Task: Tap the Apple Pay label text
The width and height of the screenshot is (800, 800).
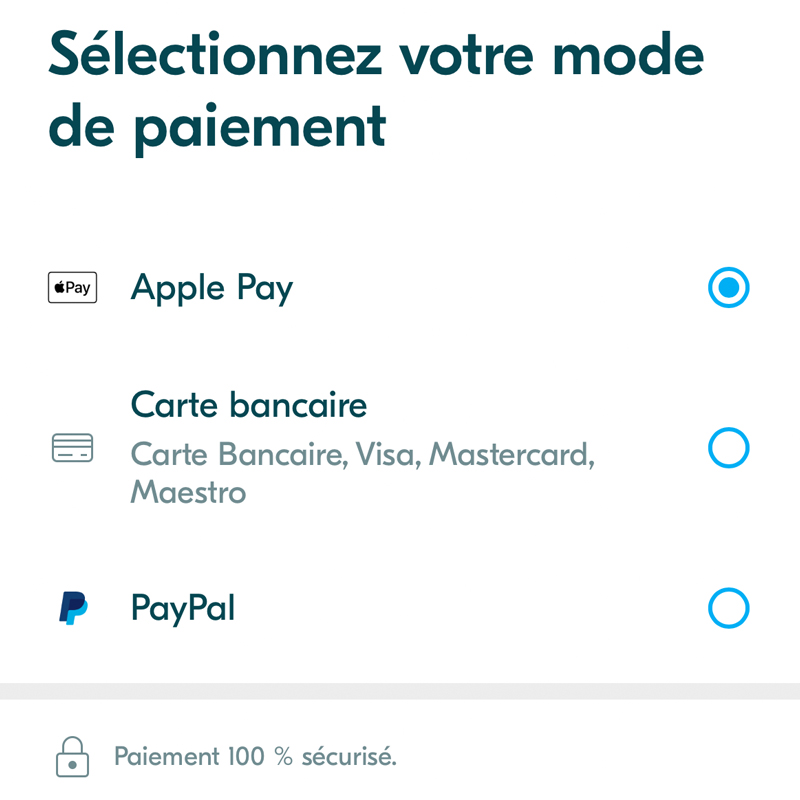Action: pyautogui.click(x=212, y=288)
